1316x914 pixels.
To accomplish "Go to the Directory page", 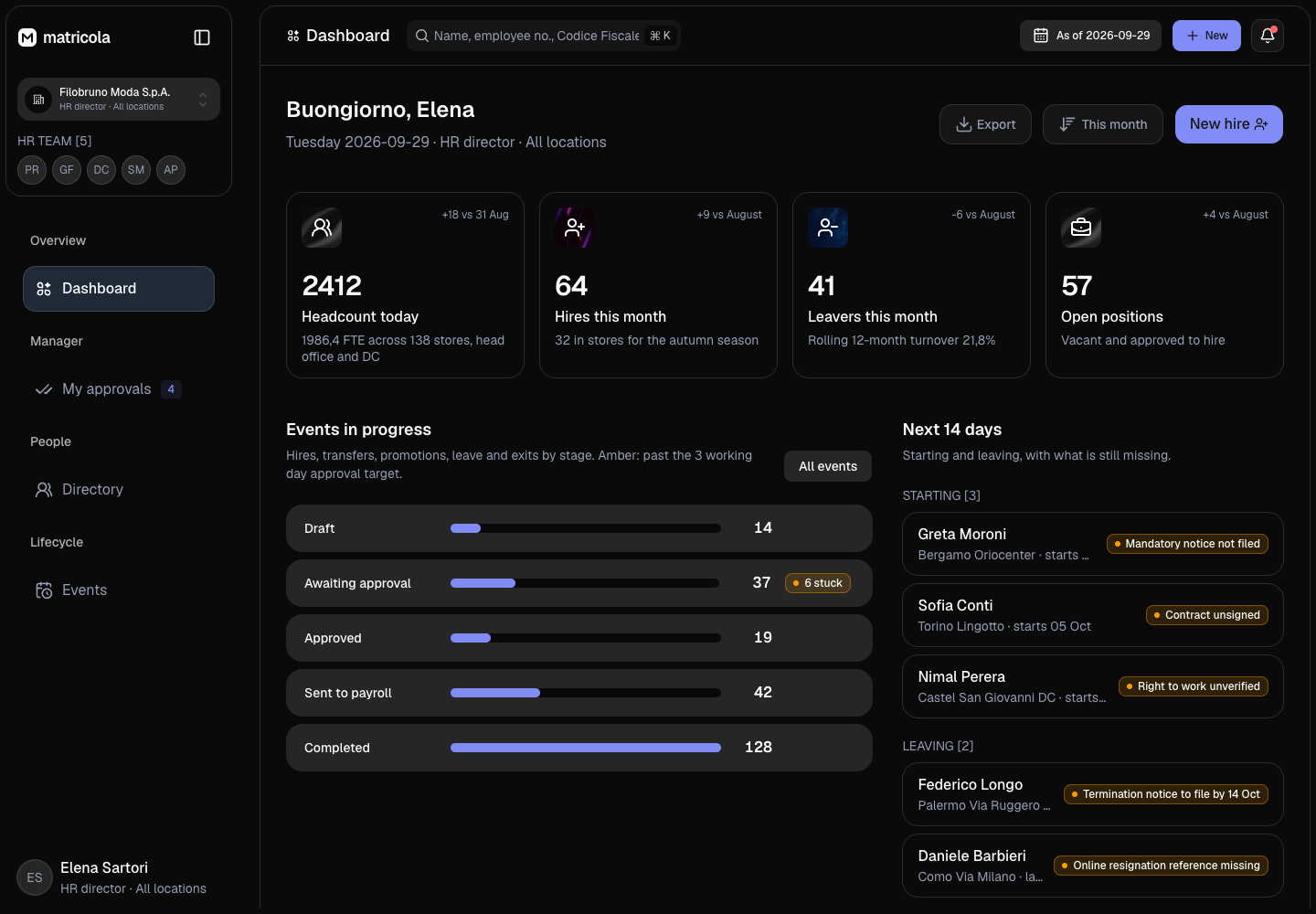I will pos(119,490).
